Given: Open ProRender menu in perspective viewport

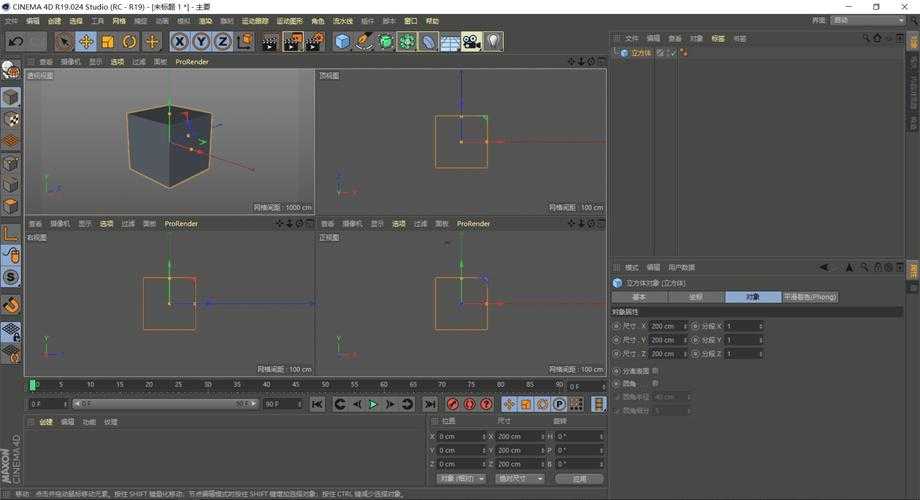Looking at the screenshot, I should coord(192,62).
